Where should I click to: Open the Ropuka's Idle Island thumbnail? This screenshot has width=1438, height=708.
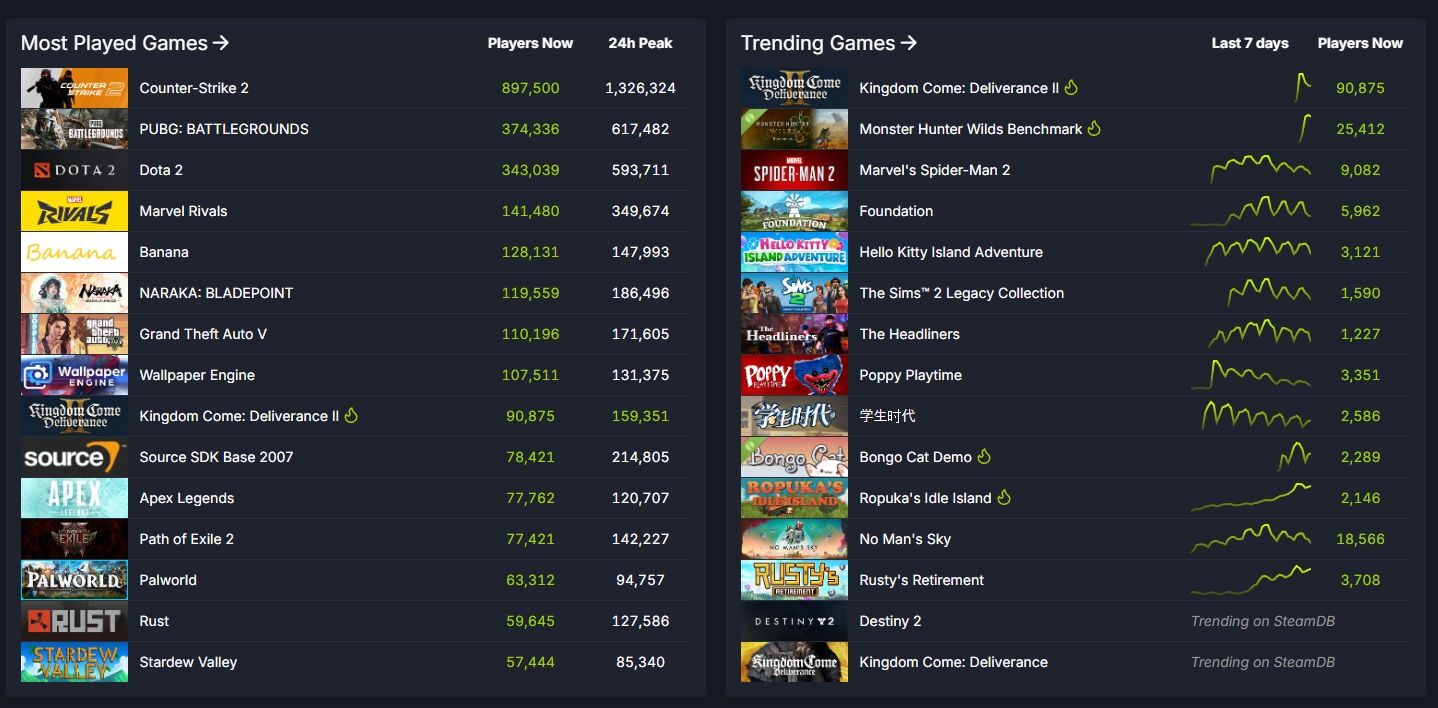(x=794, y=498)
